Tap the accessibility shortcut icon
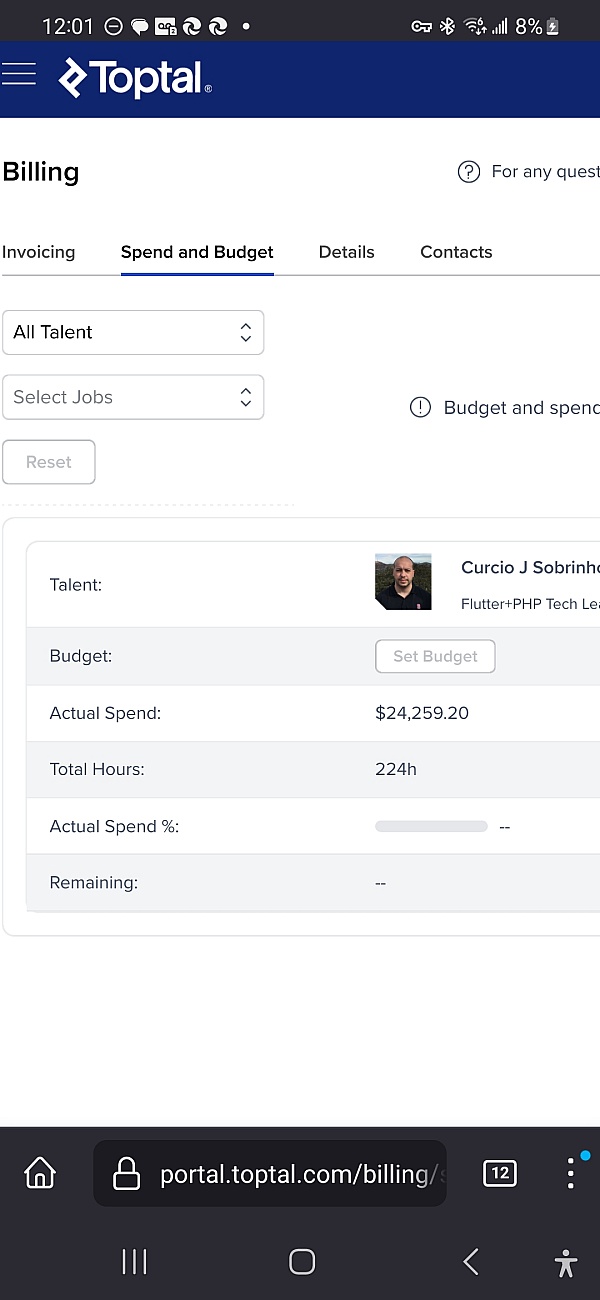Image resolution: width=600 pixels, height=1300 pixels. pos(566,1263)
